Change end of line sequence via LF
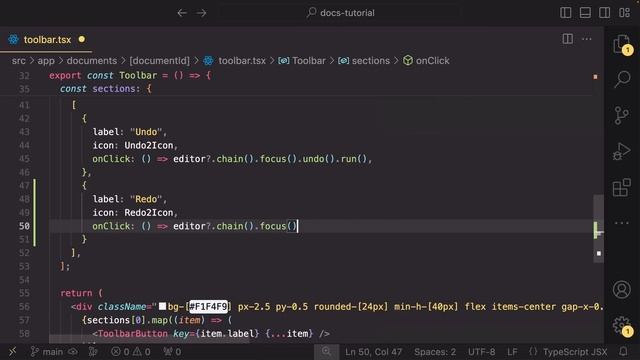The height and width of the screenshot is (360, 640). [x=512, y=351]
